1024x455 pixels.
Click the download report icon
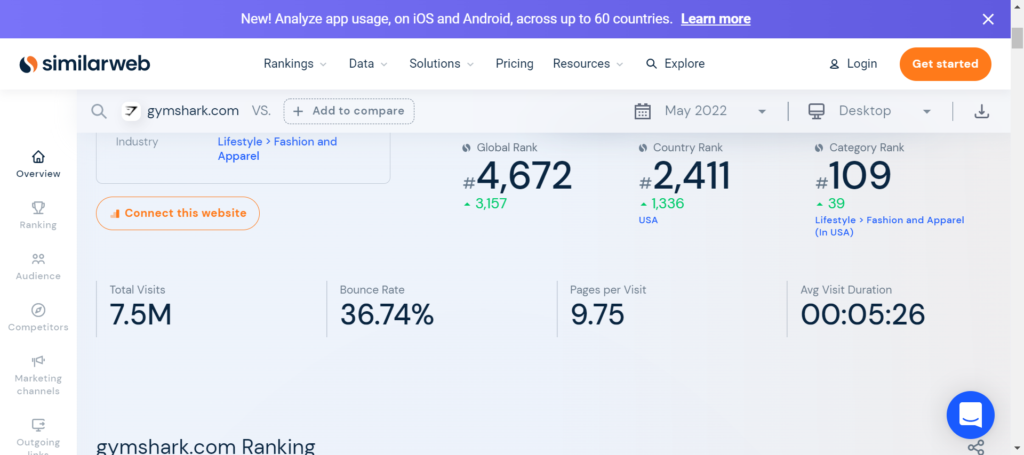pyautogui.click(x=981, y=111)
